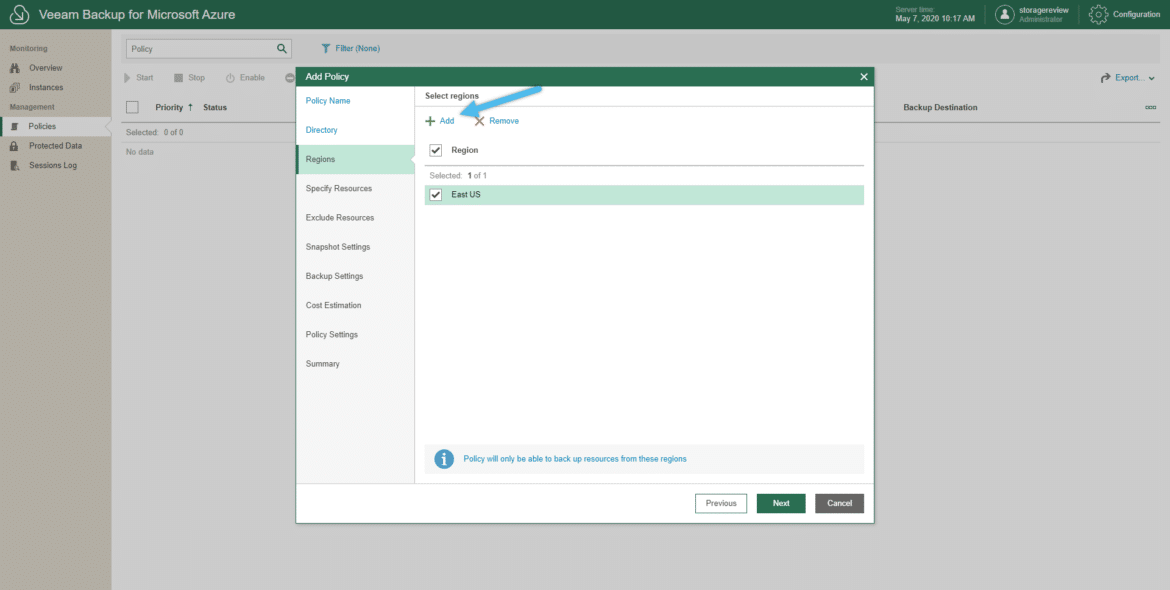Screen dimensions: 1170x590
Task: Click the Start policy toolbar button
Action: click(139, 78)
